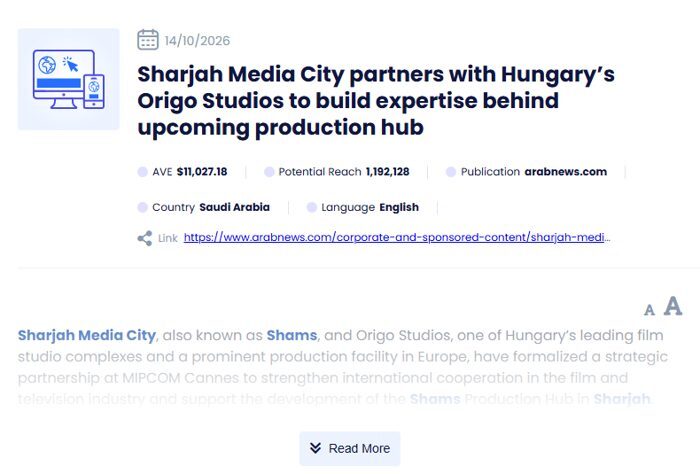Click the first highlighted Shams keyword
This screenshot has width=700, height=474.
tap(292, 335)
